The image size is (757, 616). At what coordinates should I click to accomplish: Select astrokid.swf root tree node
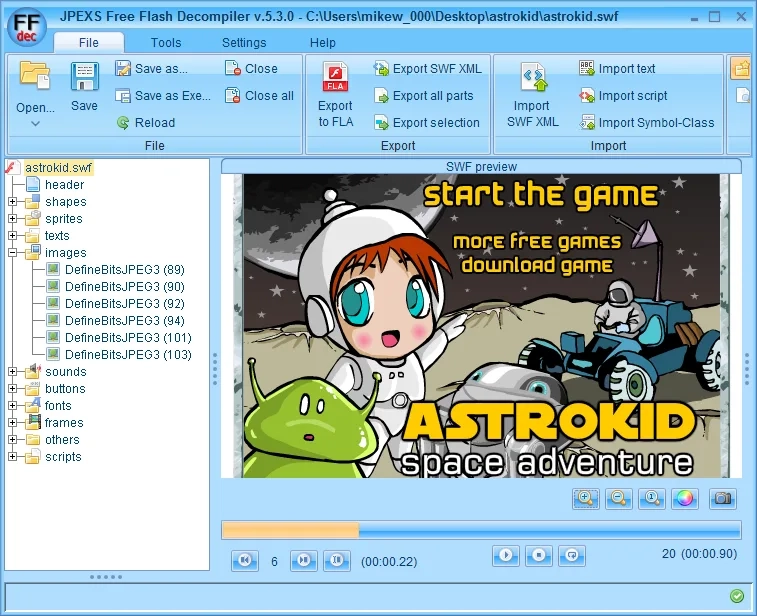(x=58, y=168)
